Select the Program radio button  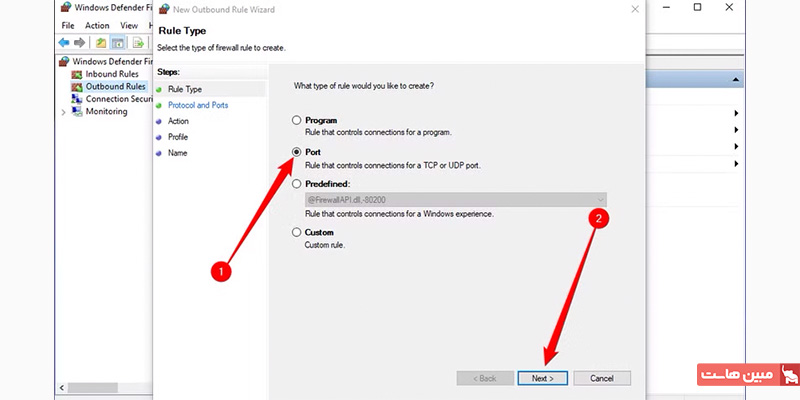[296, 120]
